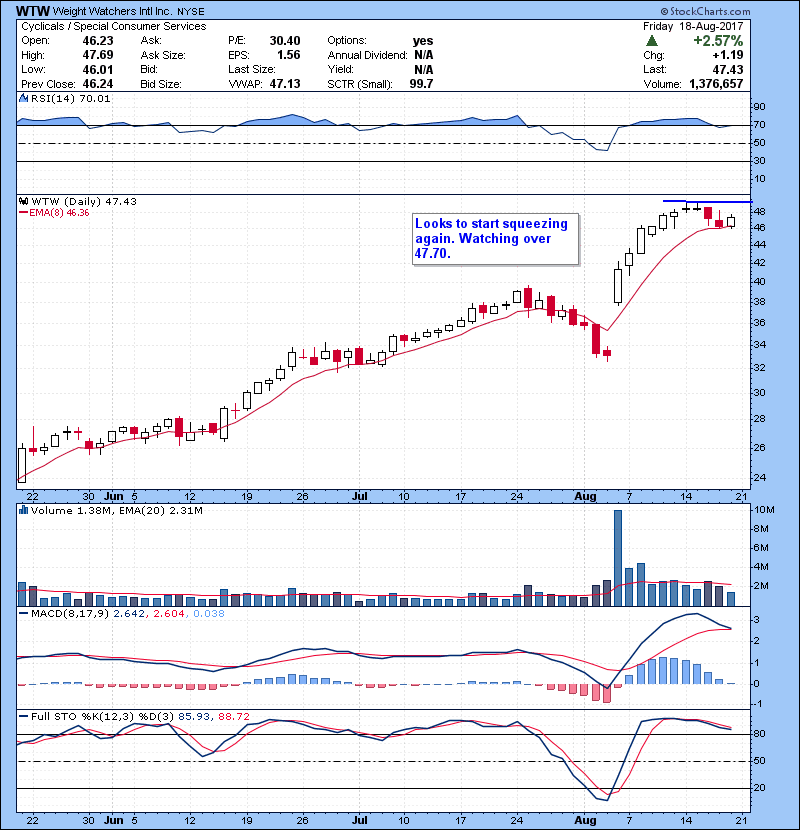The height and width of the screenshot is (830, 800).
Task: Click the RSI(14) area chart icon
Action: [x=24, y=98]
